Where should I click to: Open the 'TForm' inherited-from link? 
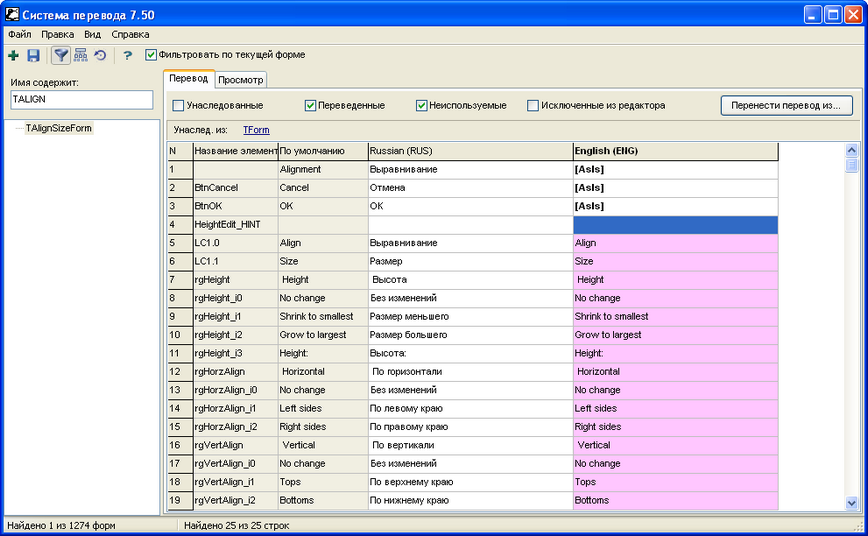click(x=256, y=130)
